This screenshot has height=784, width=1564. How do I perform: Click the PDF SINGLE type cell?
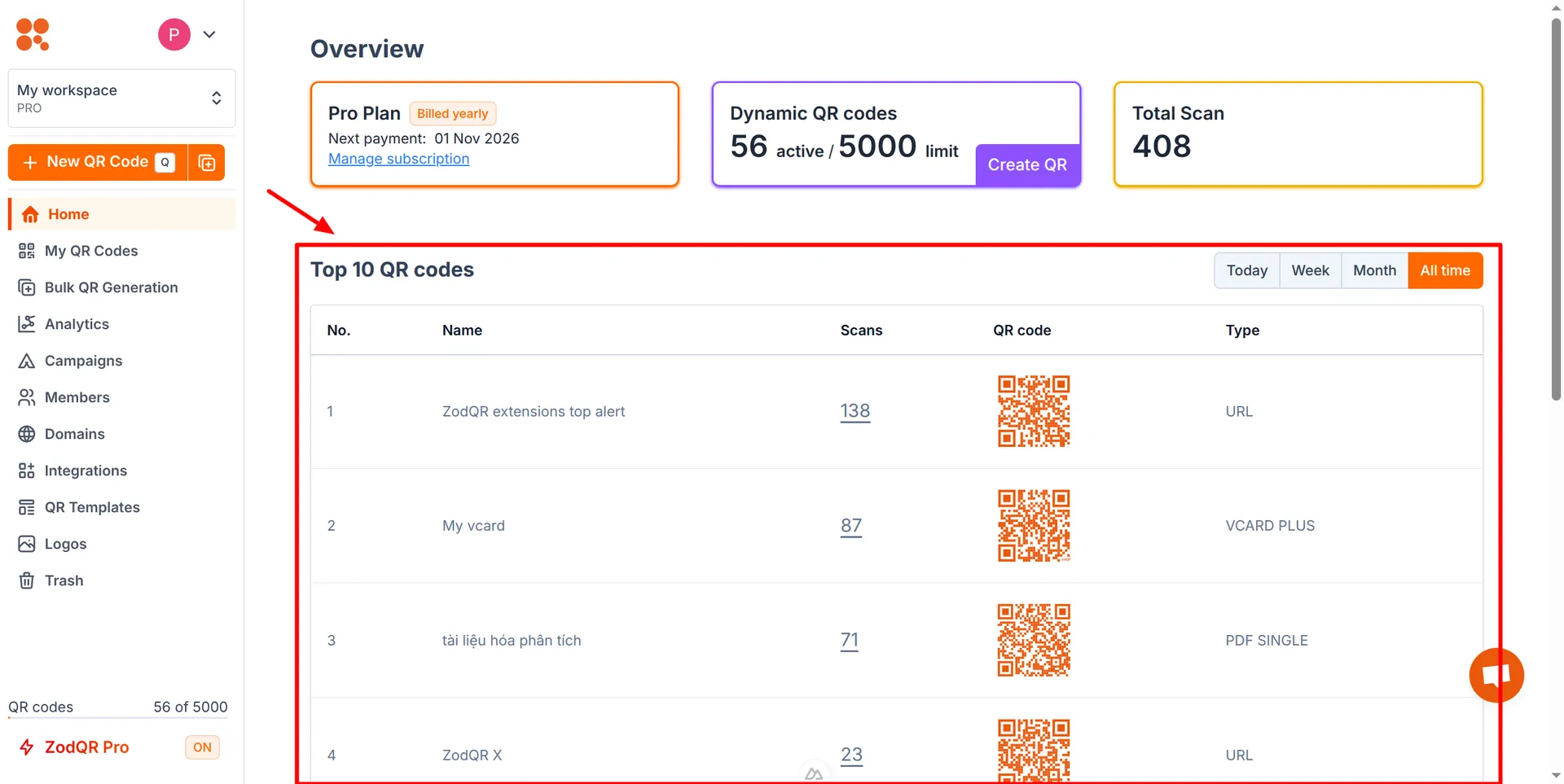[1267, 641]
